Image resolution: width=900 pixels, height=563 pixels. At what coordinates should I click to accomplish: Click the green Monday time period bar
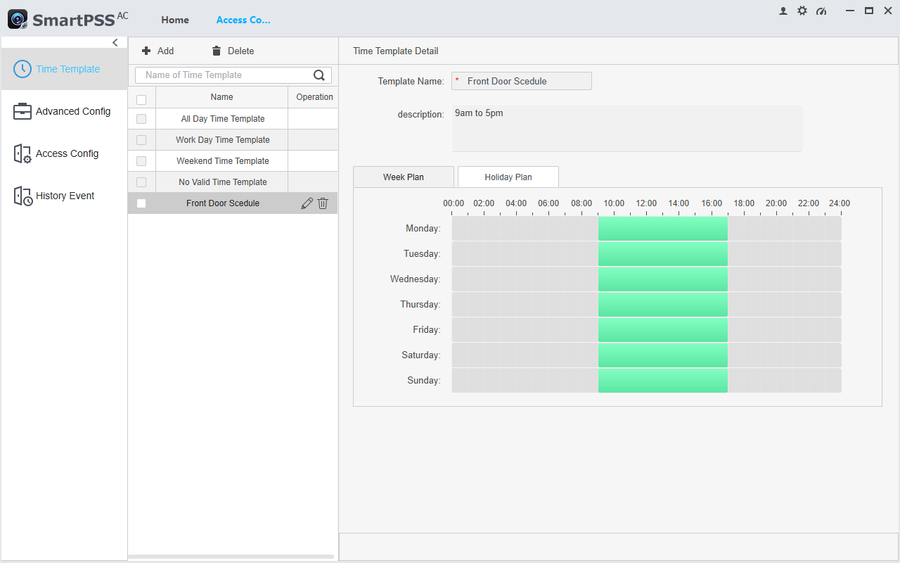662,229
